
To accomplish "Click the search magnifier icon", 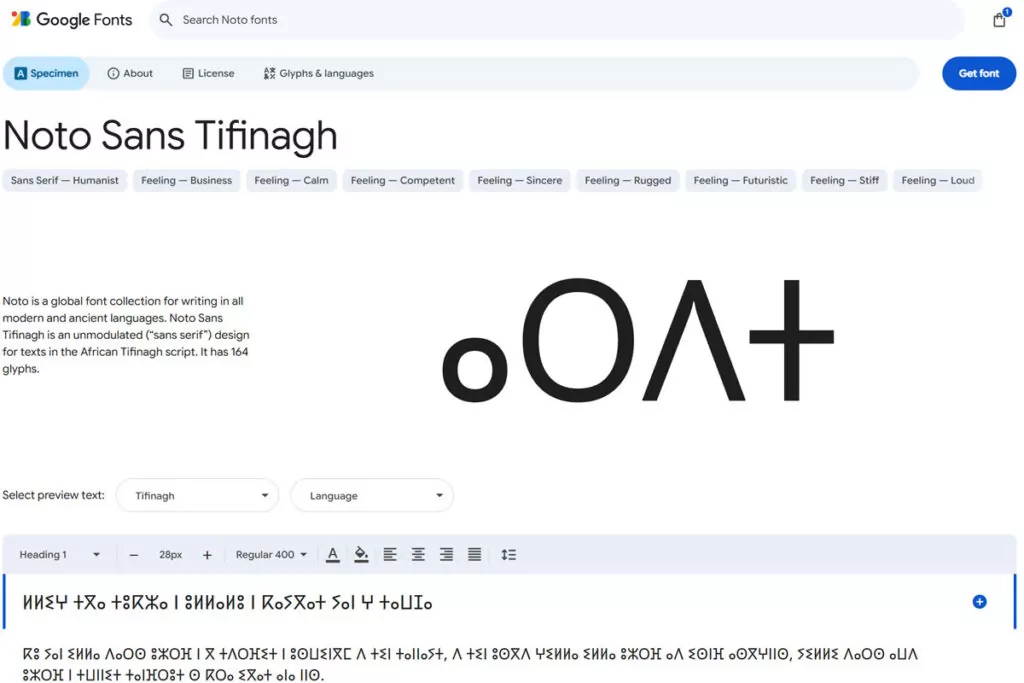I will point(166,20).
